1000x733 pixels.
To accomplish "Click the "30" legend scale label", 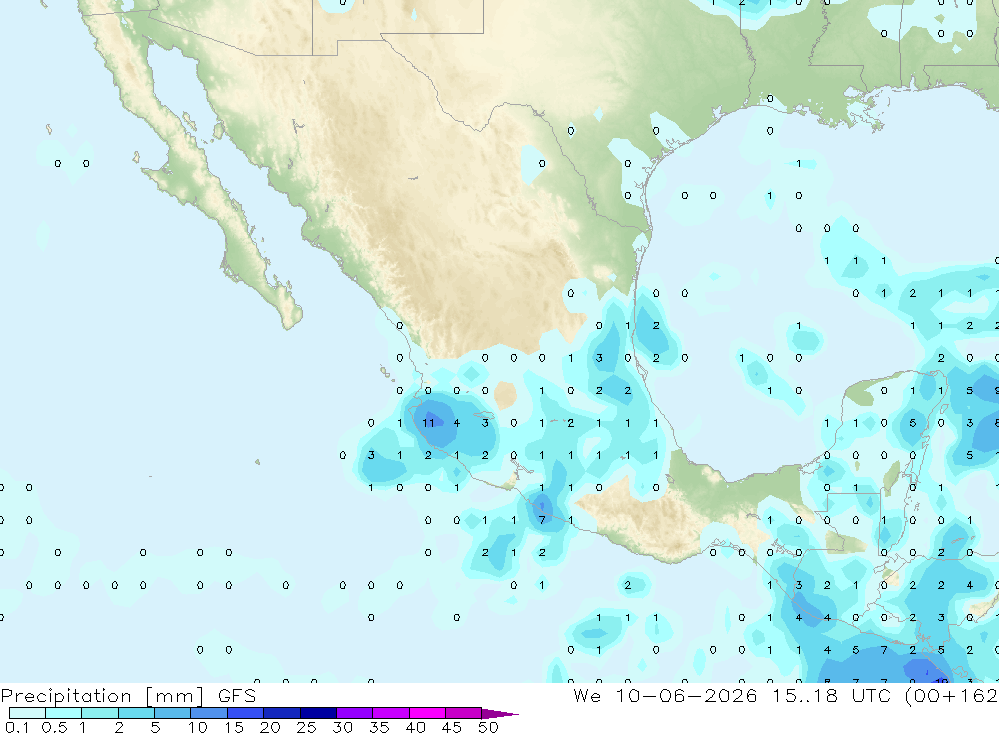I will pos(342,727).
